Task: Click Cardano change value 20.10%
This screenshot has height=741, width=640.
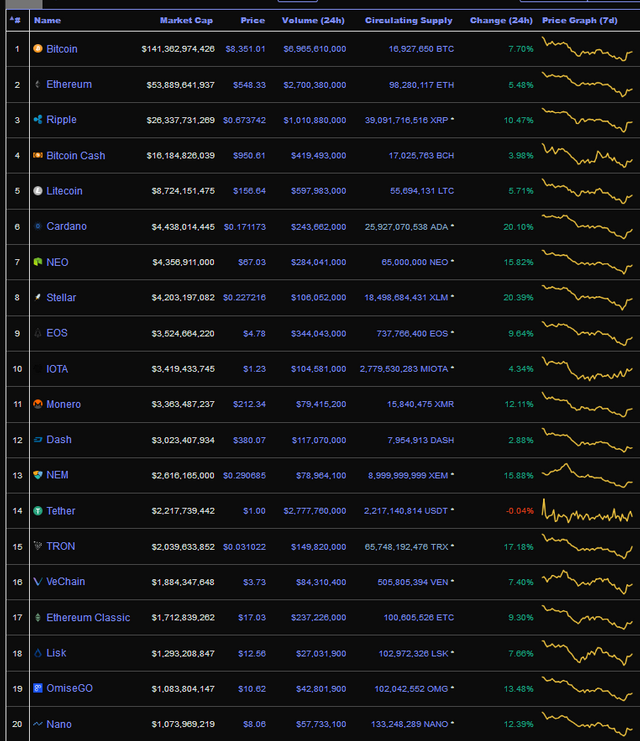Action: [x=519, y=227]
